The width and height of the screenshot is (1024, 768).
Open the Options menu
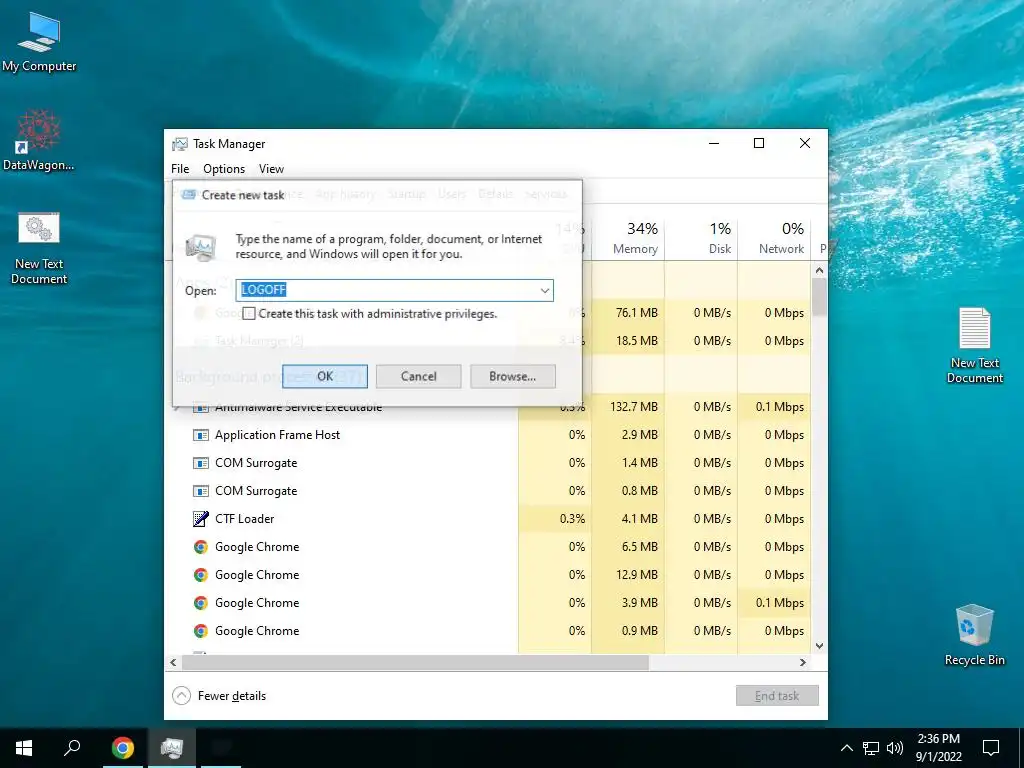(x=224, y=168)
